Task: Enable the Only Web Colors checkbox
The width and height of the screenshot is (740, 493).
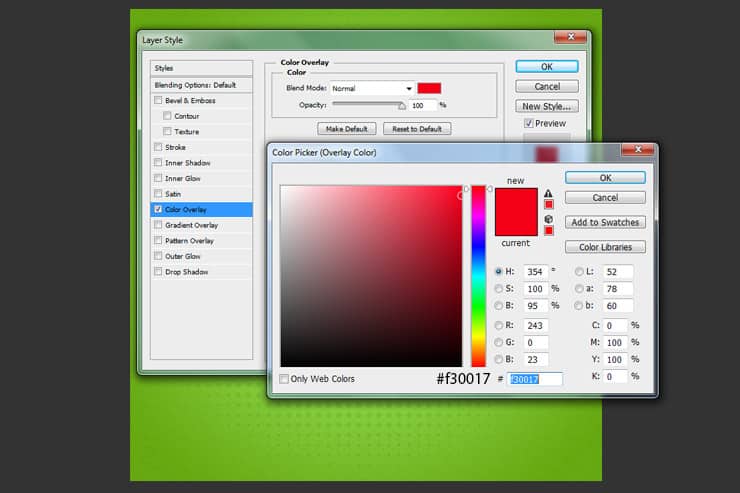Action: (284, 379)
